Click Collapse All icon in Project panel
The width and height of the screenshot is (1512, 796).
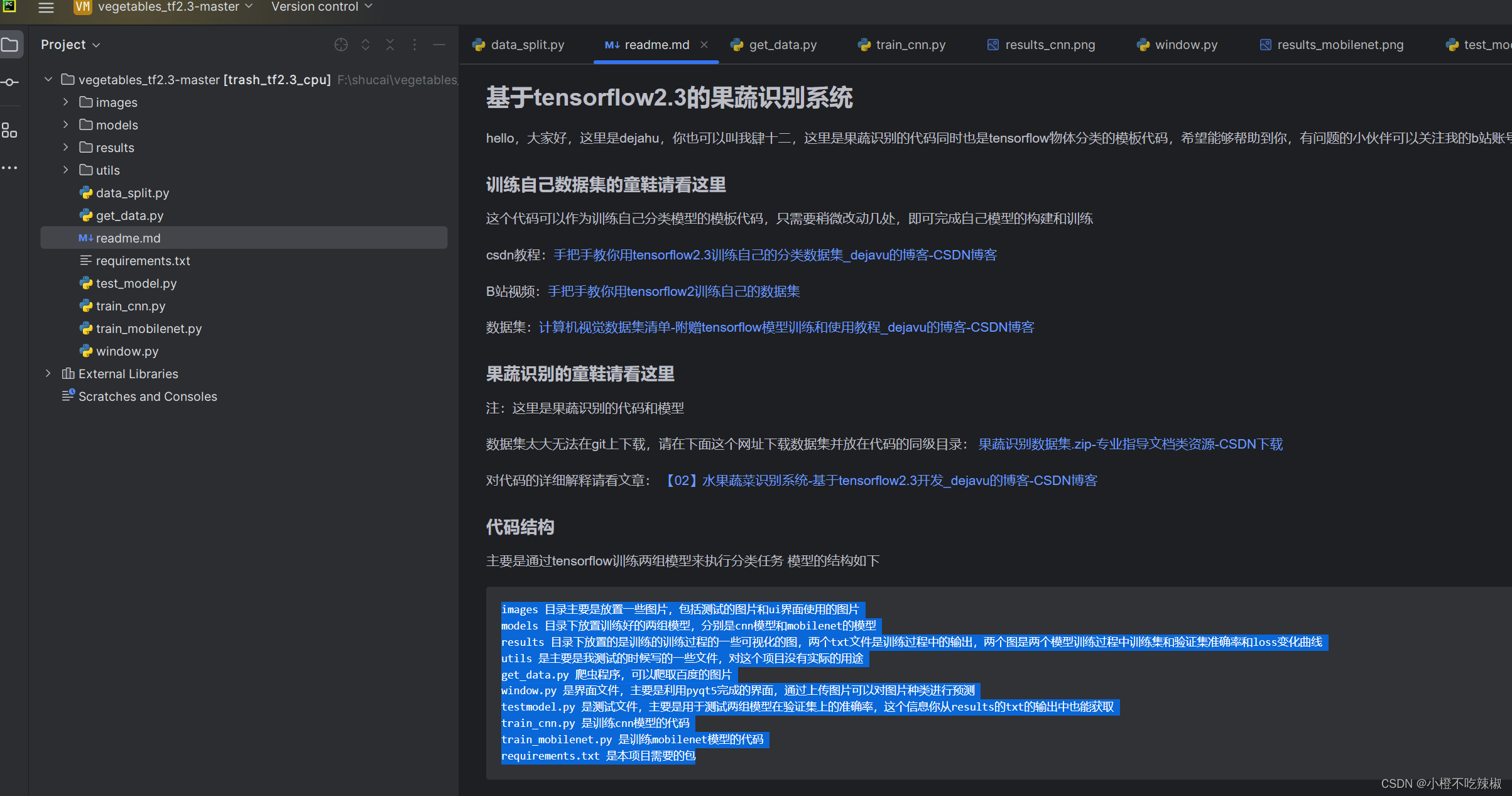coord(390,45)
